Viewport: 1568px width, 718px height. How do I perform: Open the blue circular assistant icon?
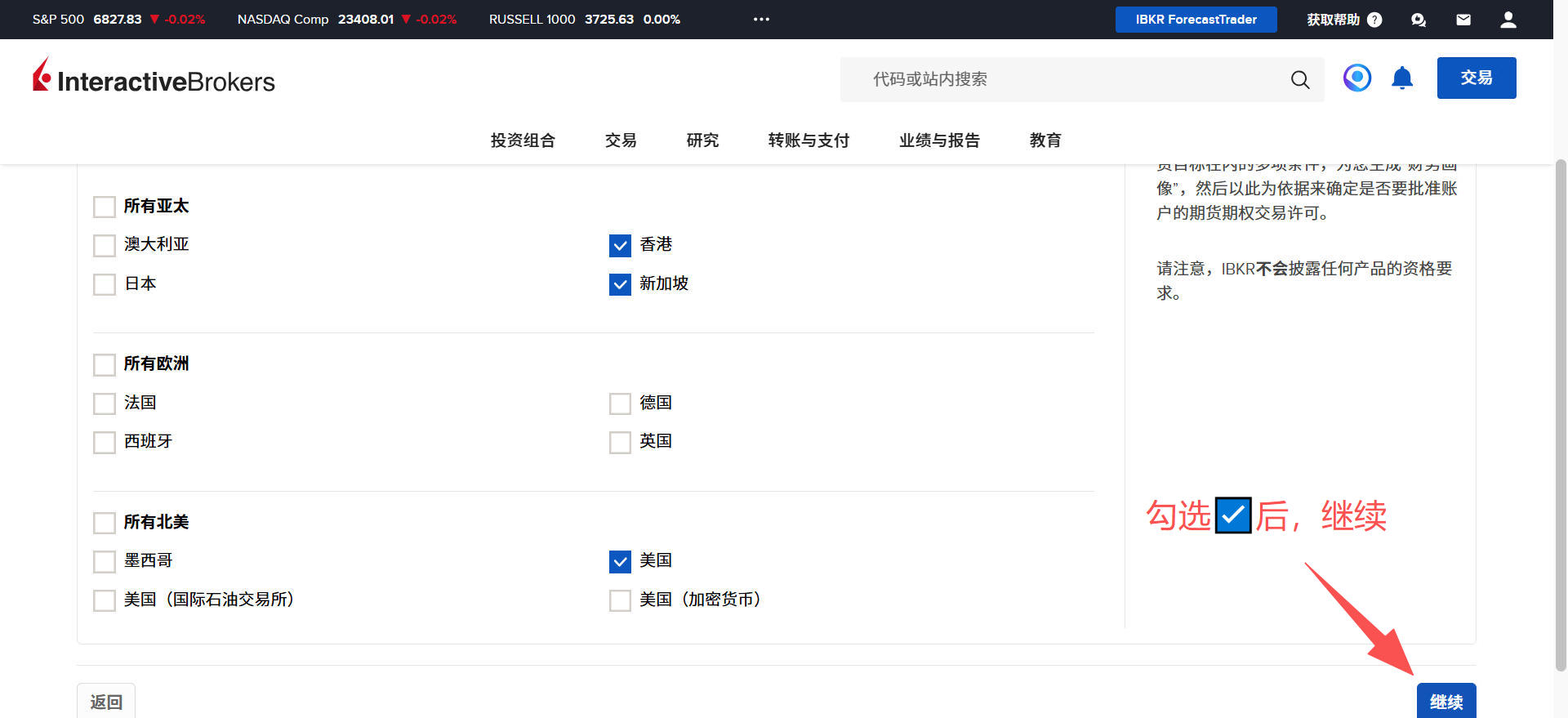(x=1356, y=78)
